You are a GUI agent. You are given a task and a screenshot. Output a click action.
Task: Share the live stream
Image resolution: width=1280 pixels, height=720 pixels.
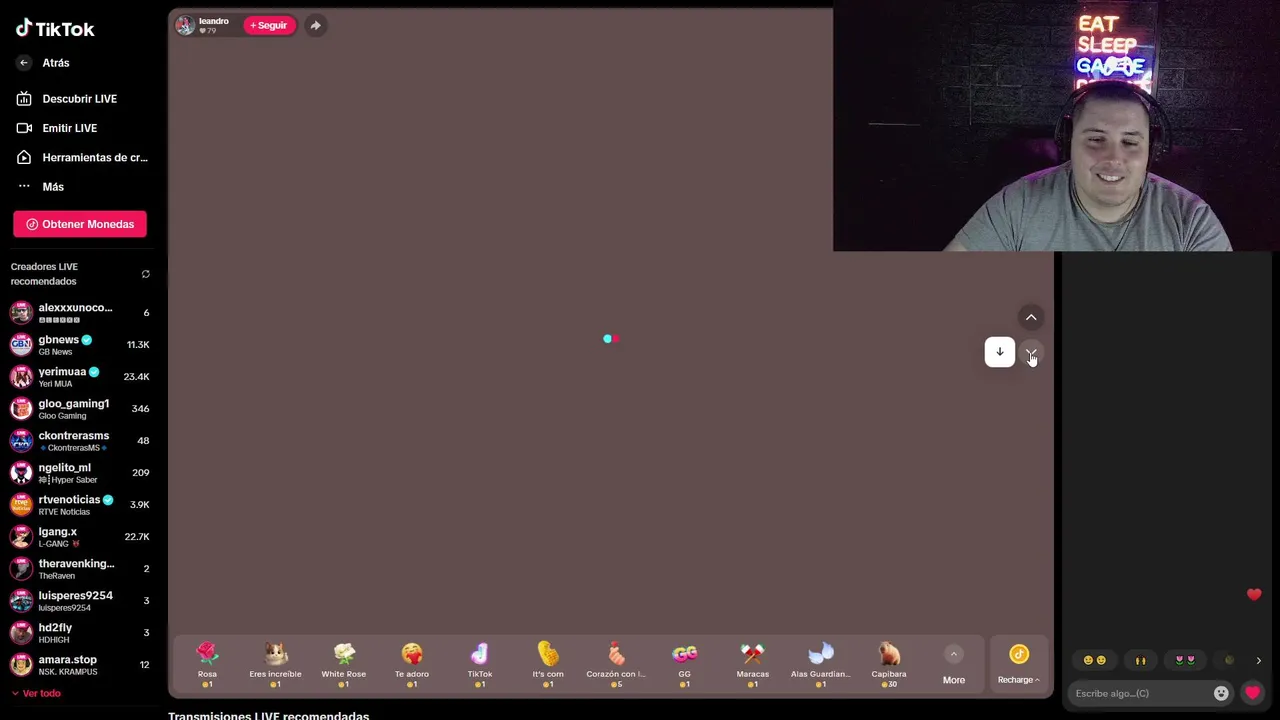point(315,25)
